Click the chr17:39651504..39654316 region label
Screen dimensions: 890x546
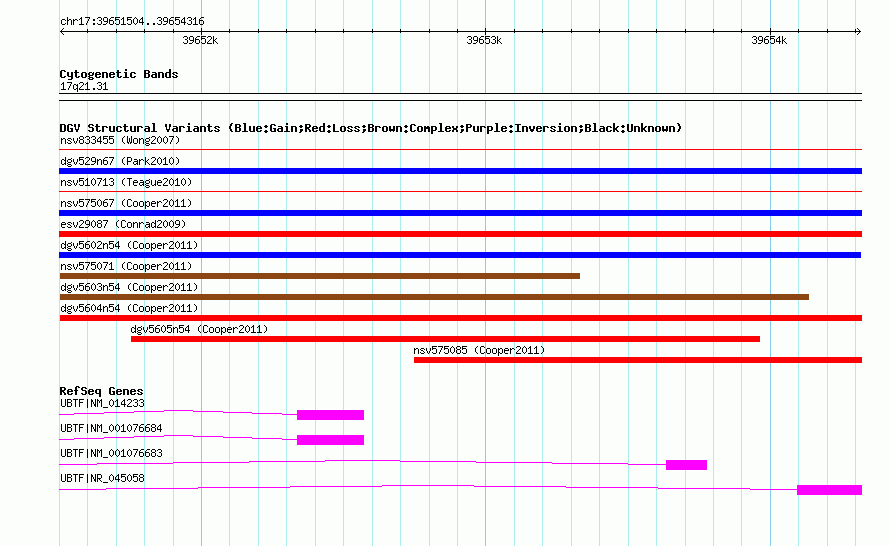click(132, 21)
